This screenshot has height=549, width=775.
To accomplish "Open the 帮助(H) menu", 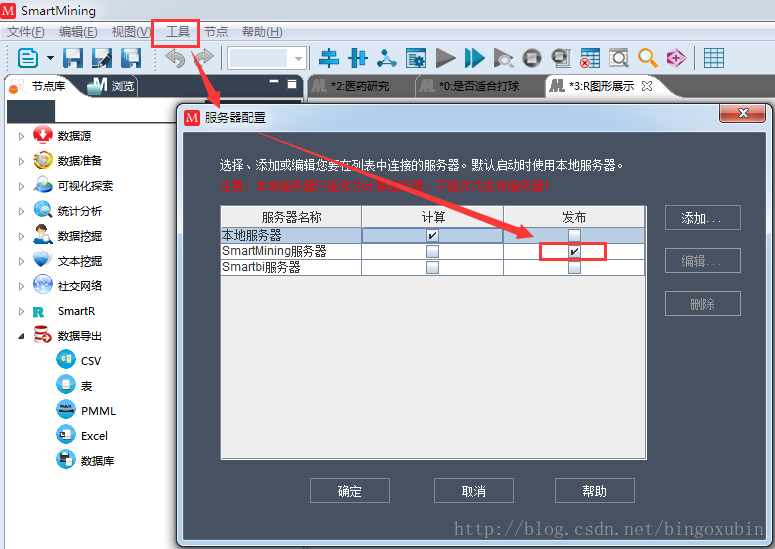I will (262, 32).
